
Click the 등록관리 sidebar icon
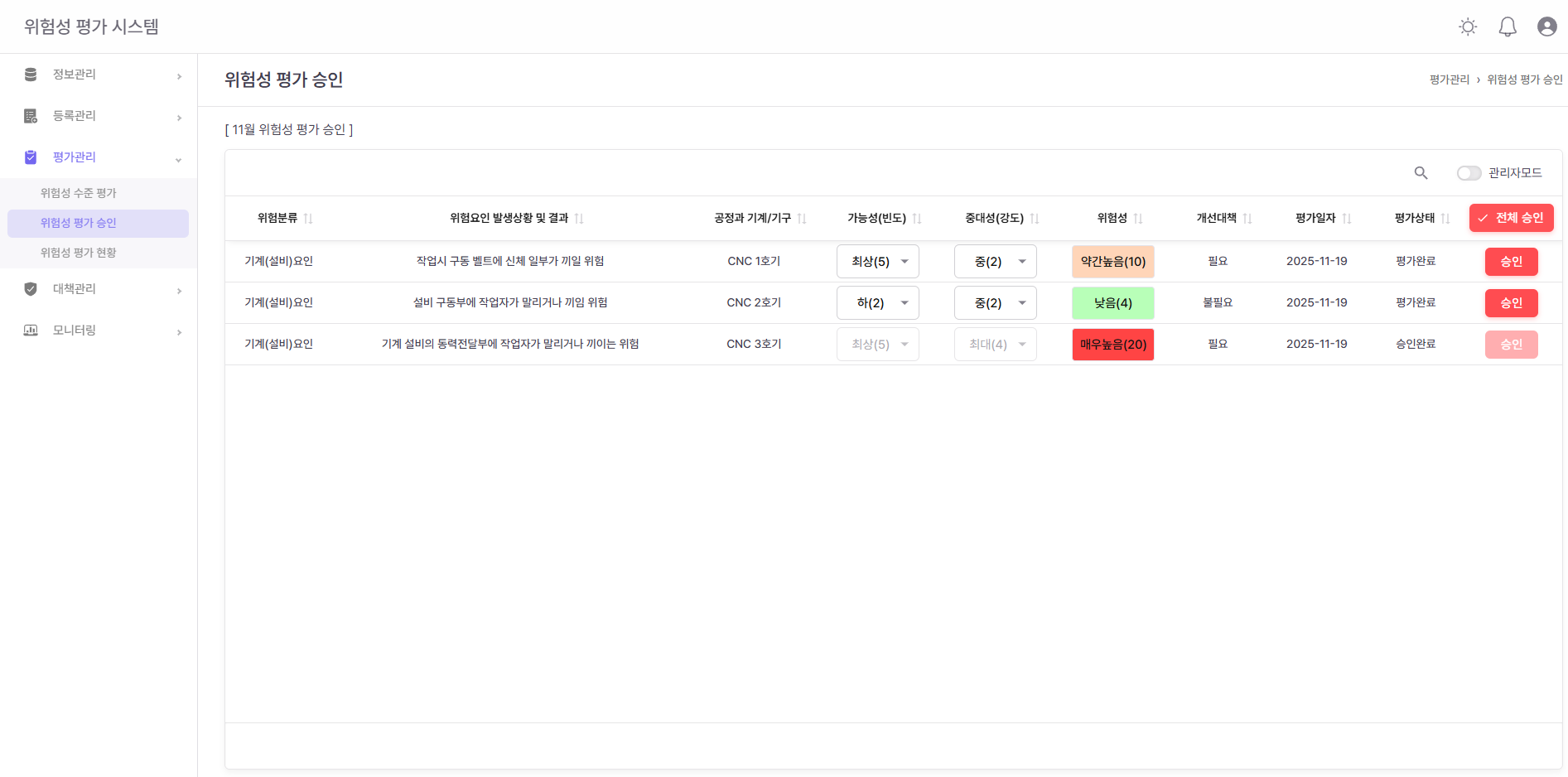point(31,116)
